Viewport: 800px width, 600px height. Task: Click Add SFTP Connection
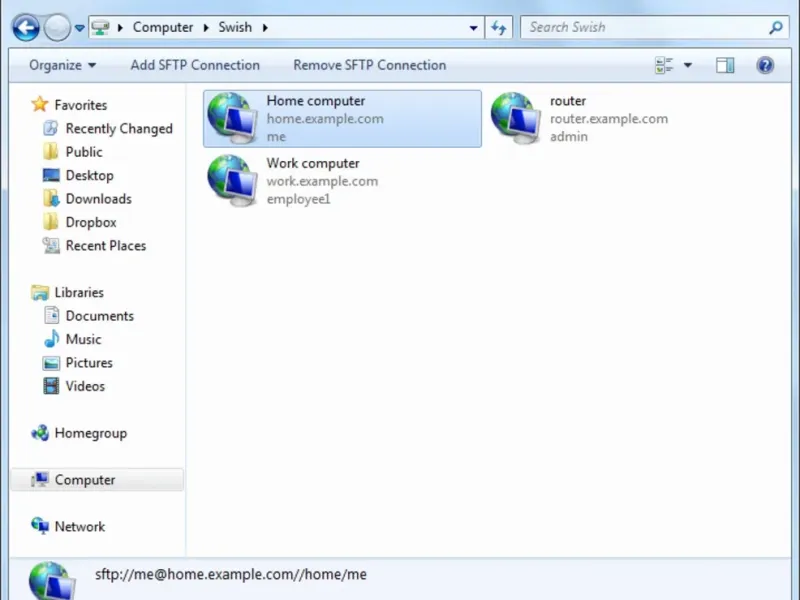[195, 65]
